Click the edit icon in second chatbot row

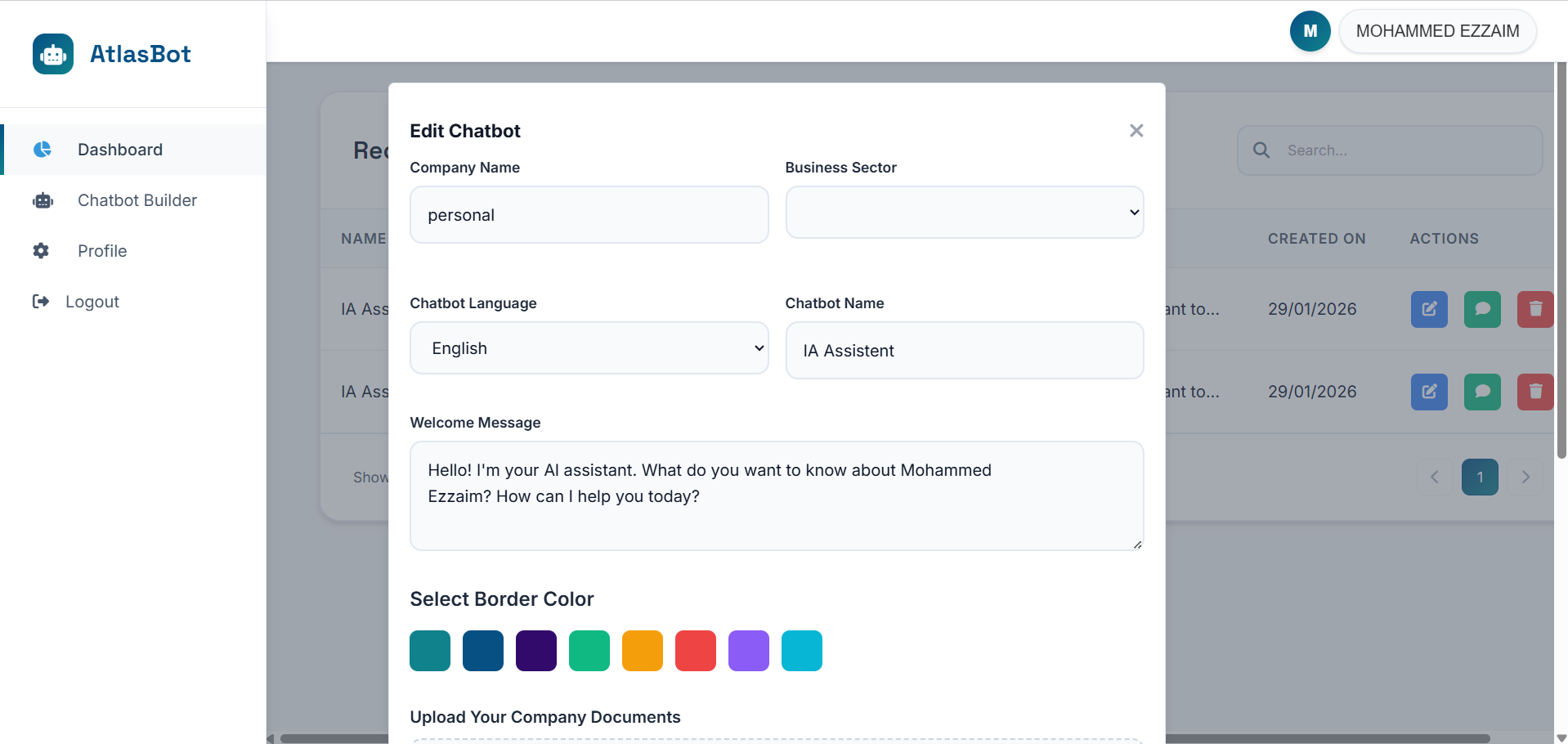click(x=1428, y=392)
